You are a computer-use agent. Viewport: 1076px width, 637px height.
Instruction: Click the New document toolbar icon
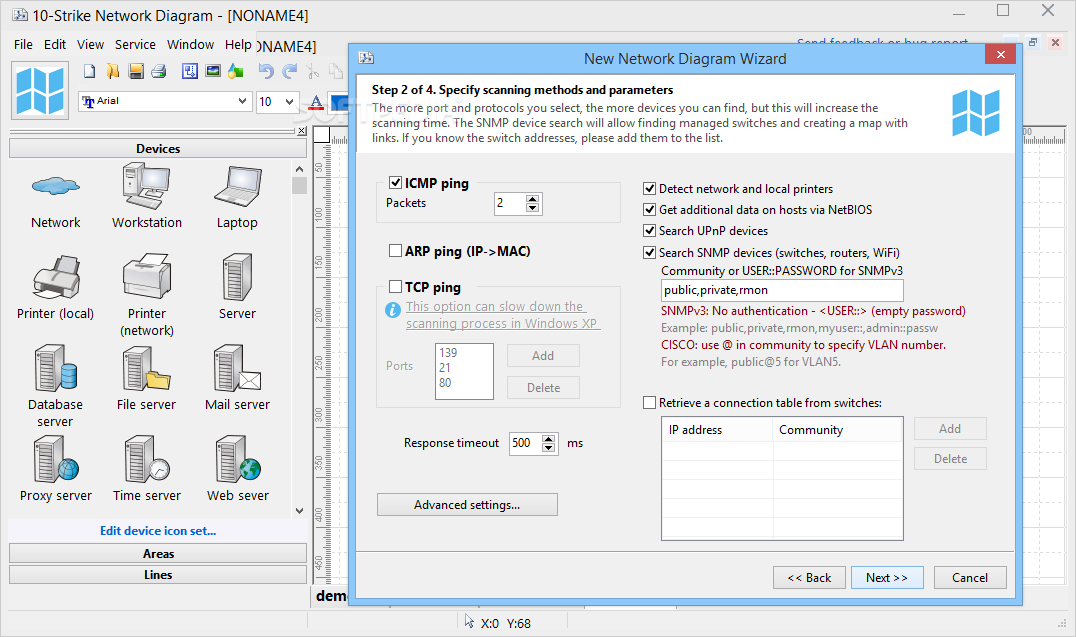tap(90, 71)
